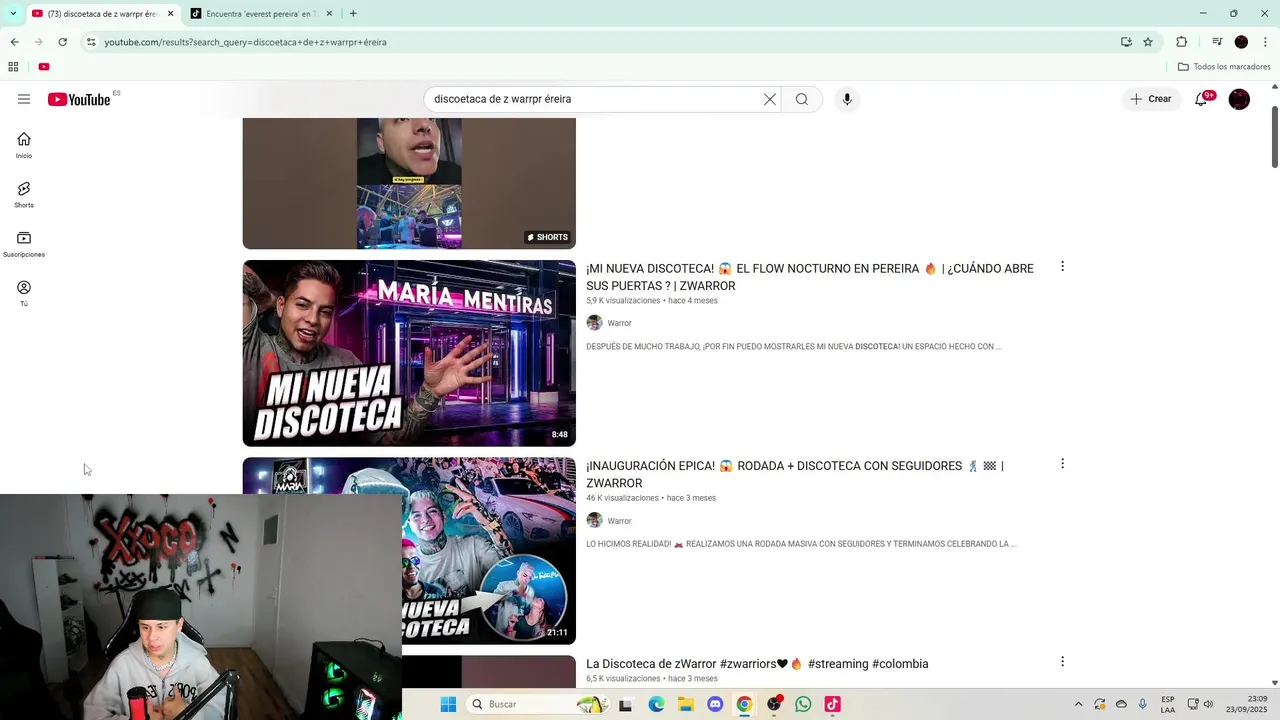Open a new browser tab
Image resolution: width=1280 pixels, height=720 pixels.
(353, 13)
